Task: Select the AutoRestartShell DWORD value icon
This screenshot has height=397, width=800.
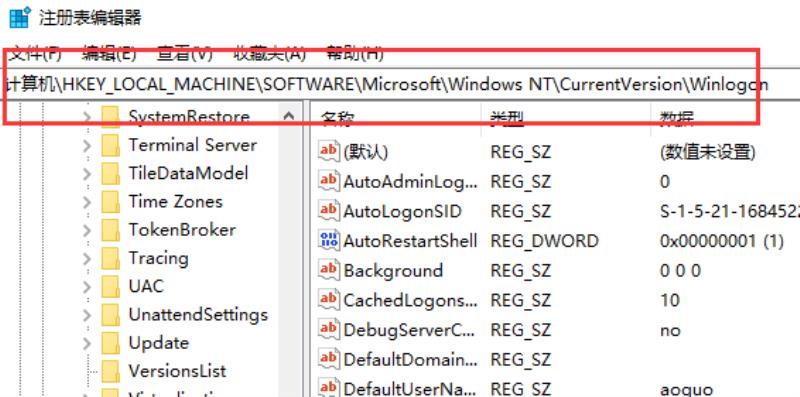Action: 329,240
